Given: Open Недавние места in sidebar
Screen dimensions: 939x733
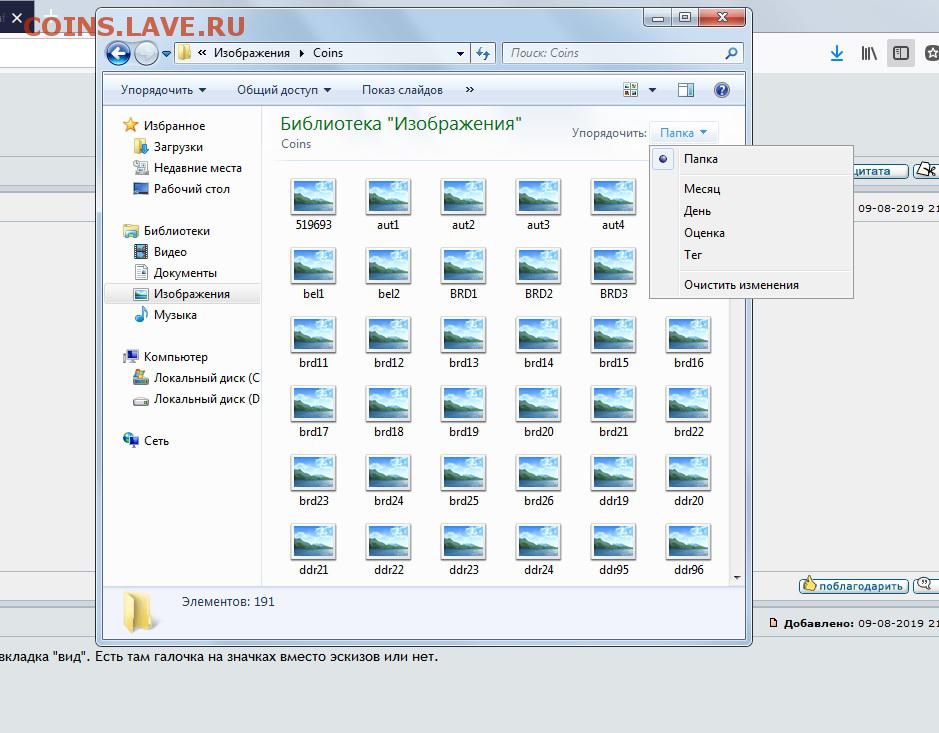Looking at the screenshot, I should [187, 168].
